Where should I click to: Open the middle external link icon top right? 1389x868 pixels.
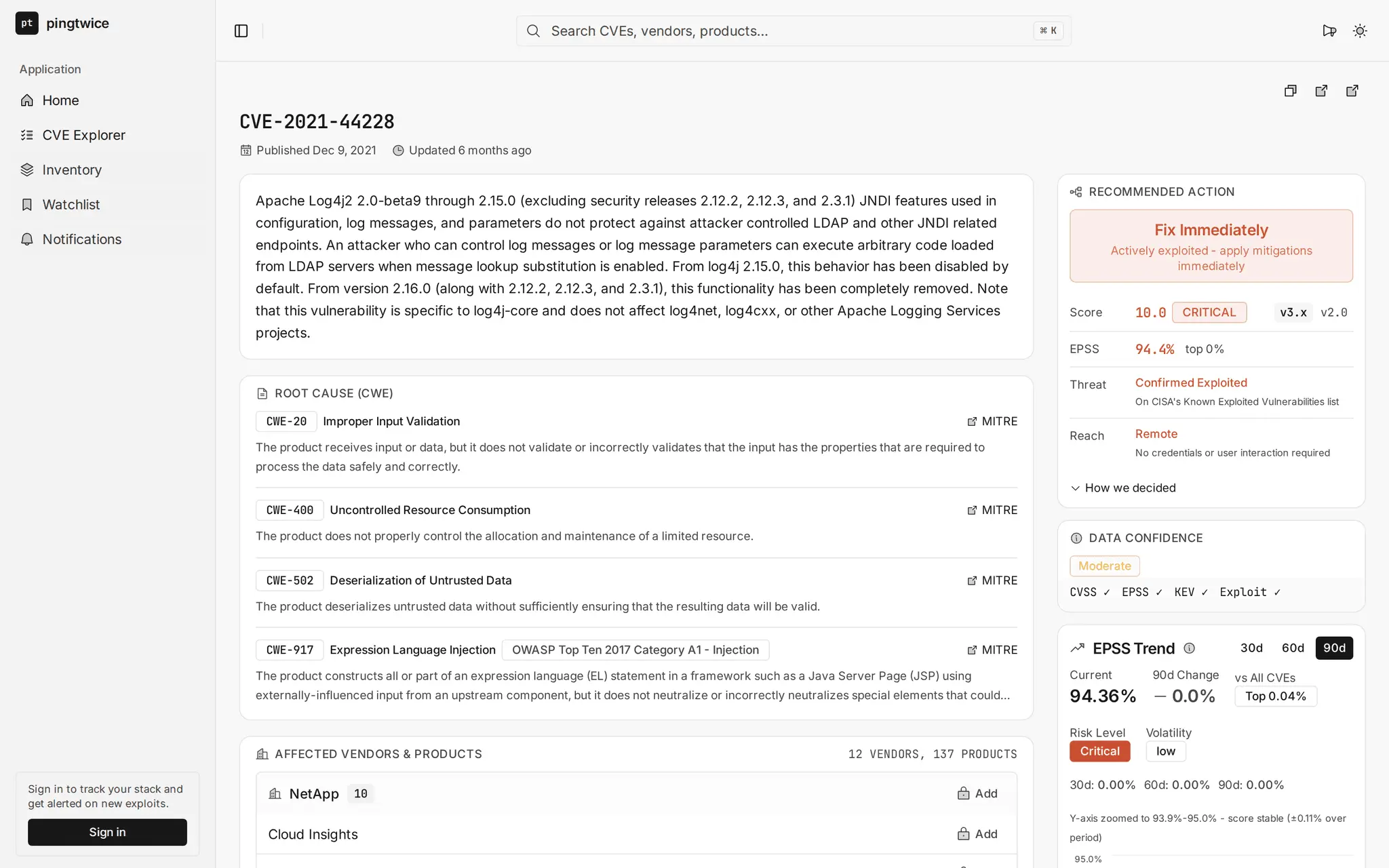click(x=1321, y=91)
